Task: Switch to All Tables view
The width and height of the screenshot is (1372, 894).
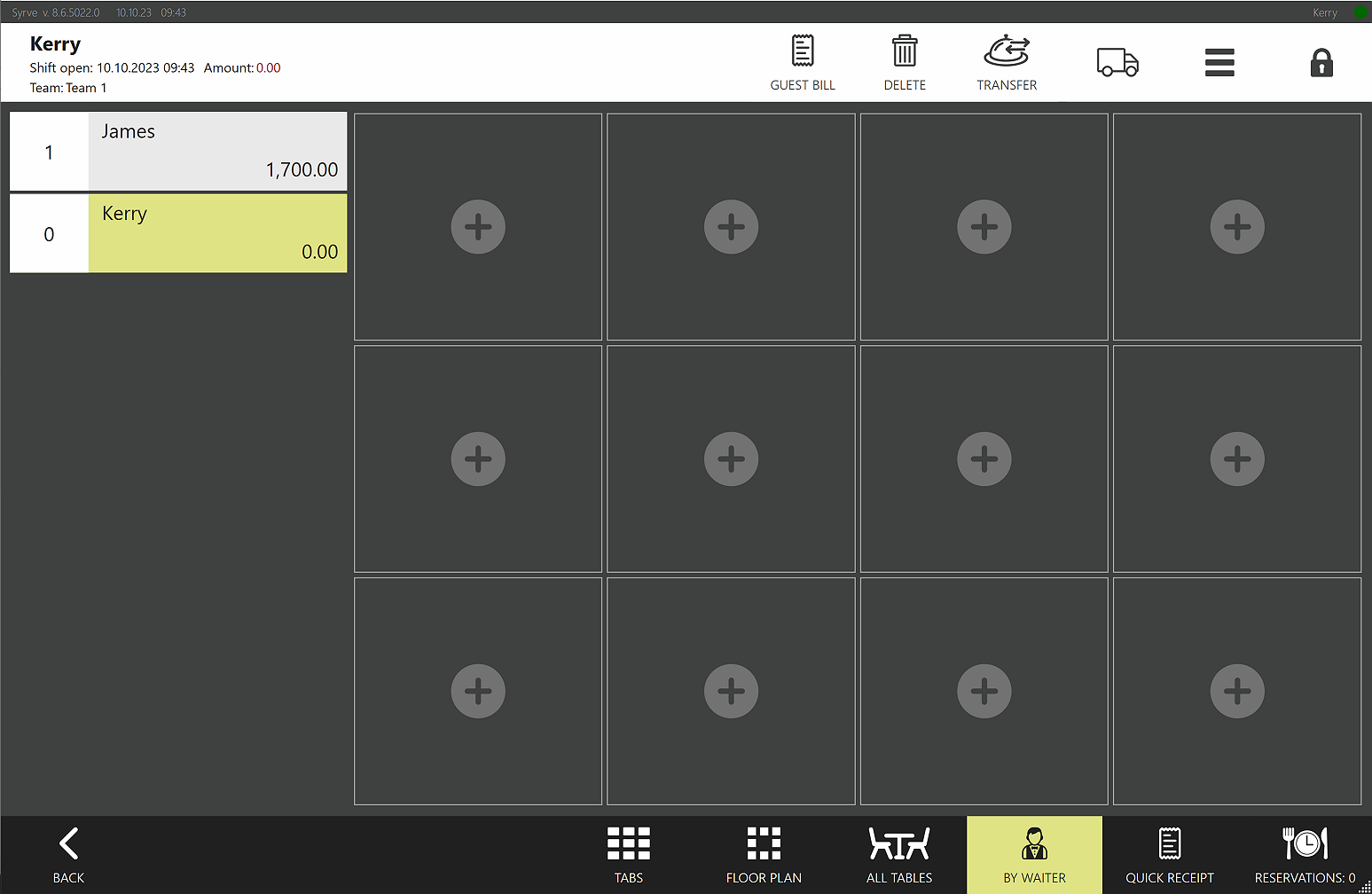Action: pos(898,855)
